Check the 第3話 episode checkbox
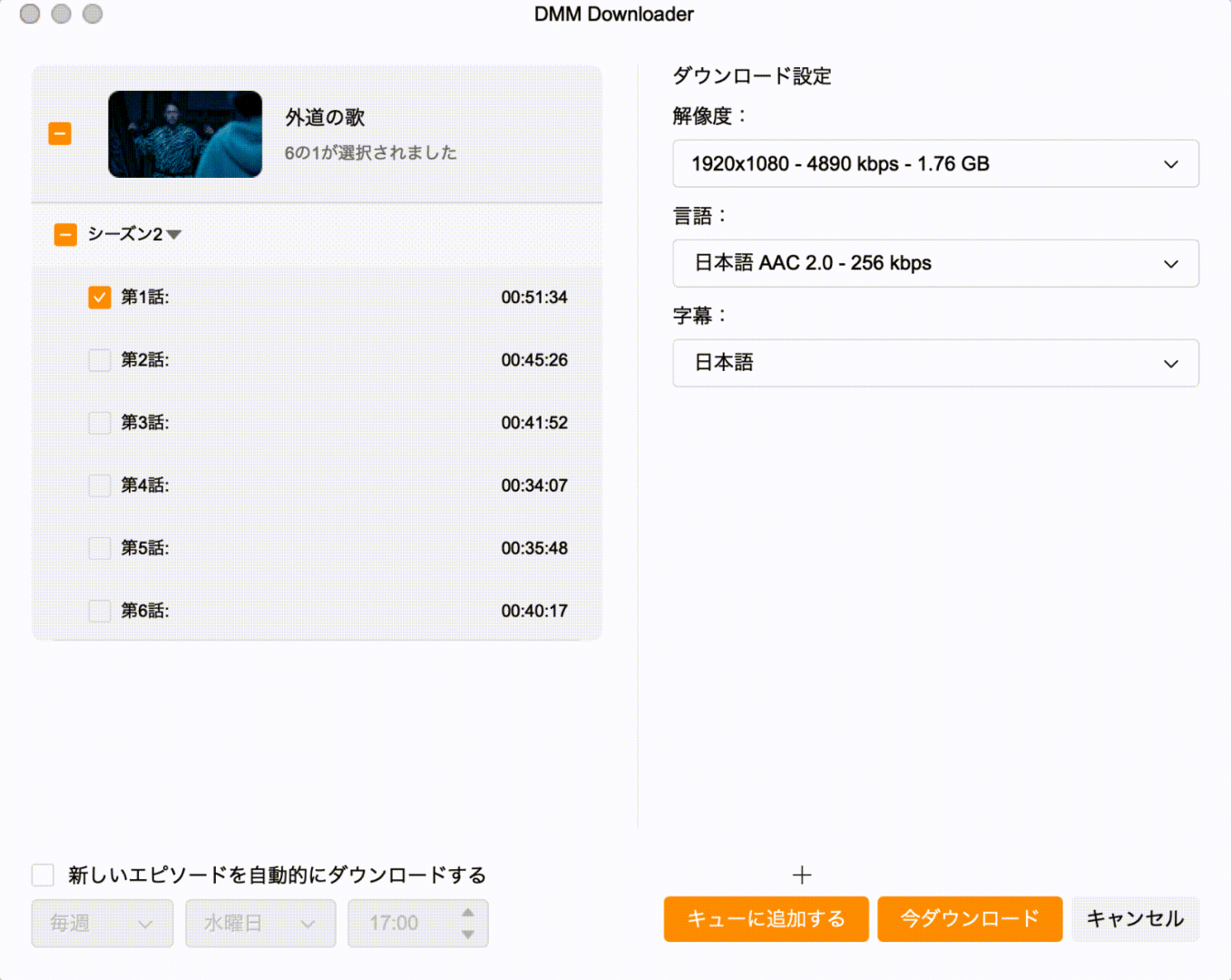Image resolution: width=1231 pixels, height=980 pixels. tap(100, 423)
